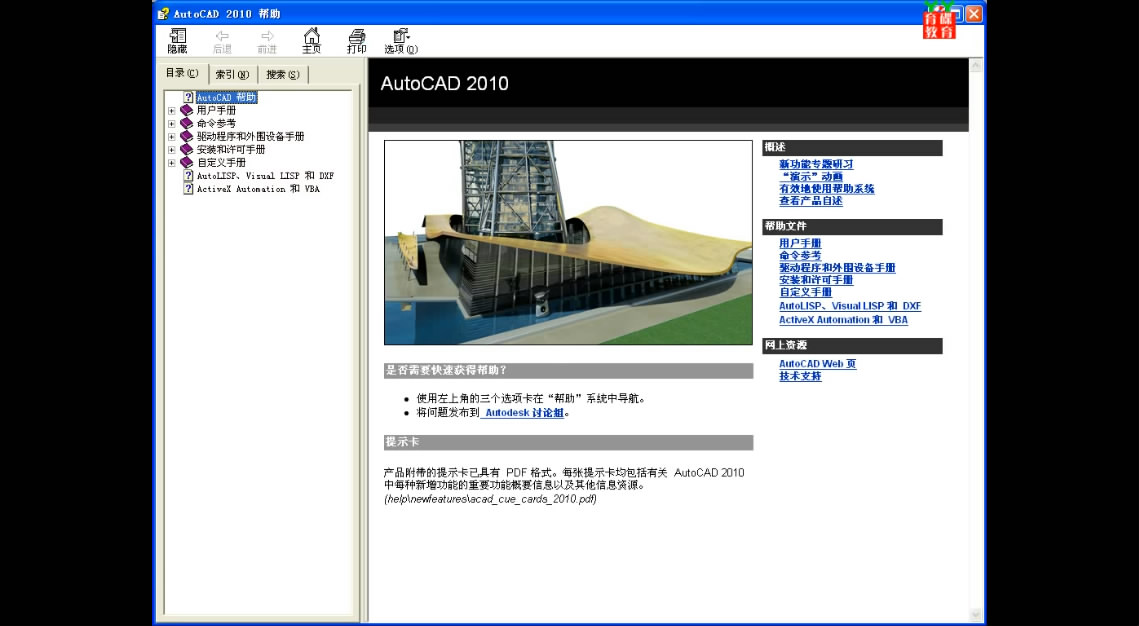Open the AutoCAD Web 页 link
Image resolution: width=1139 pixels, height=626 pixels.
click(x=817, y=364)
